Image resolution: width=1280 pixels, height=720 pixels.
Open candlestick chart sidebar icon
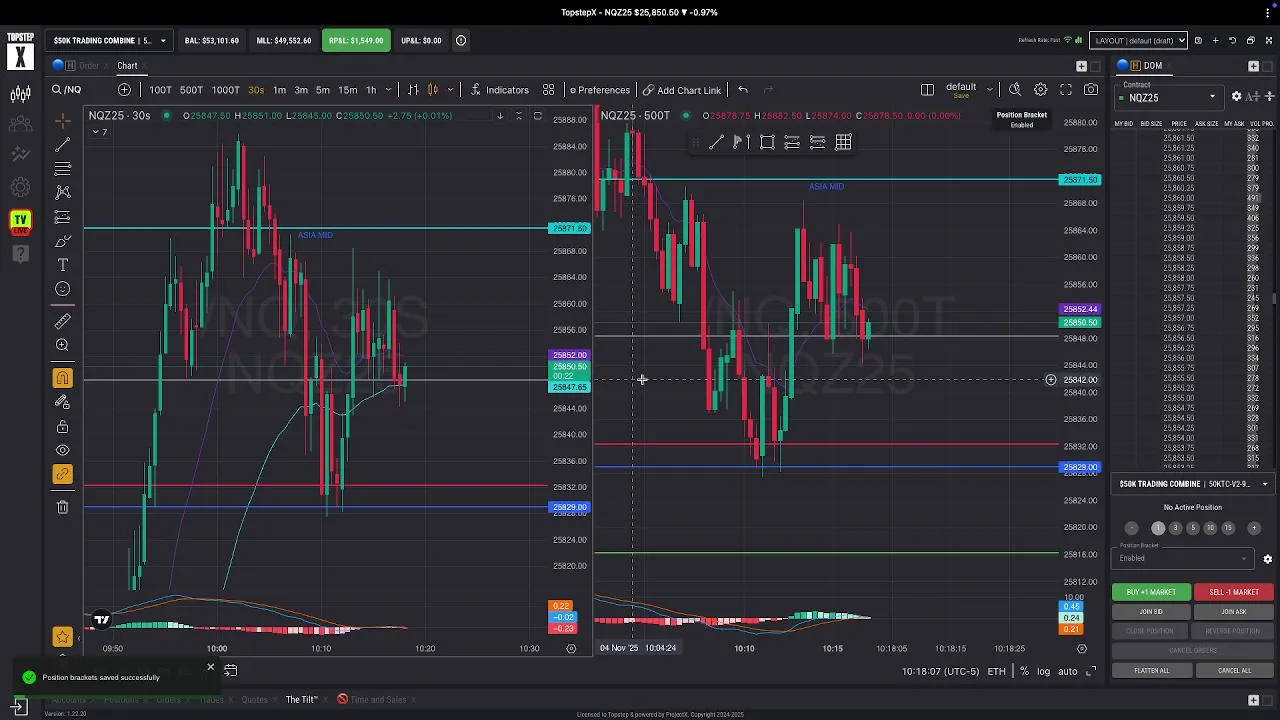click(x=20, y=94)
